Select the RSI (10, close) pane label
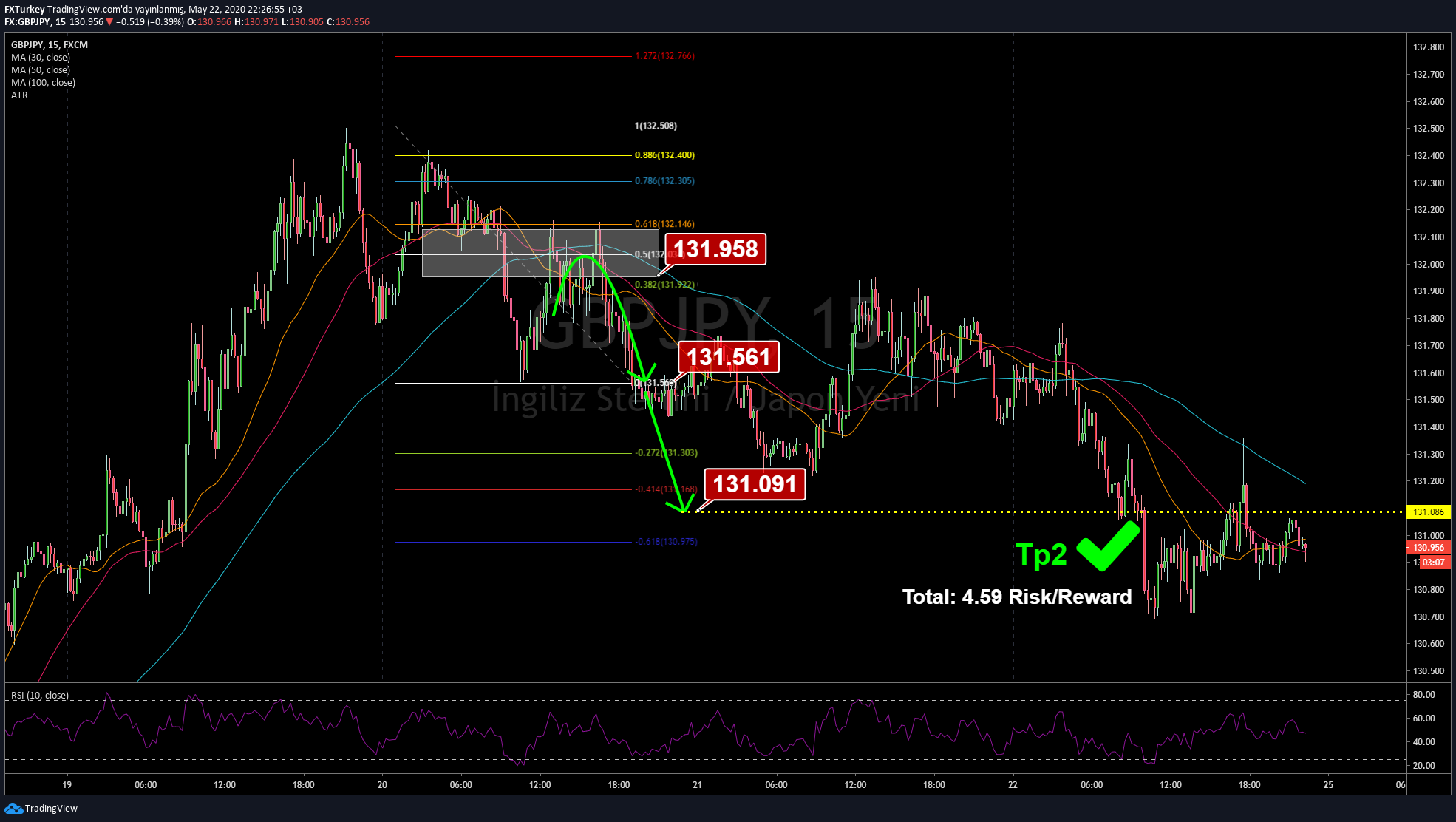Viewport: 1456px width, 822px height. 40,696
